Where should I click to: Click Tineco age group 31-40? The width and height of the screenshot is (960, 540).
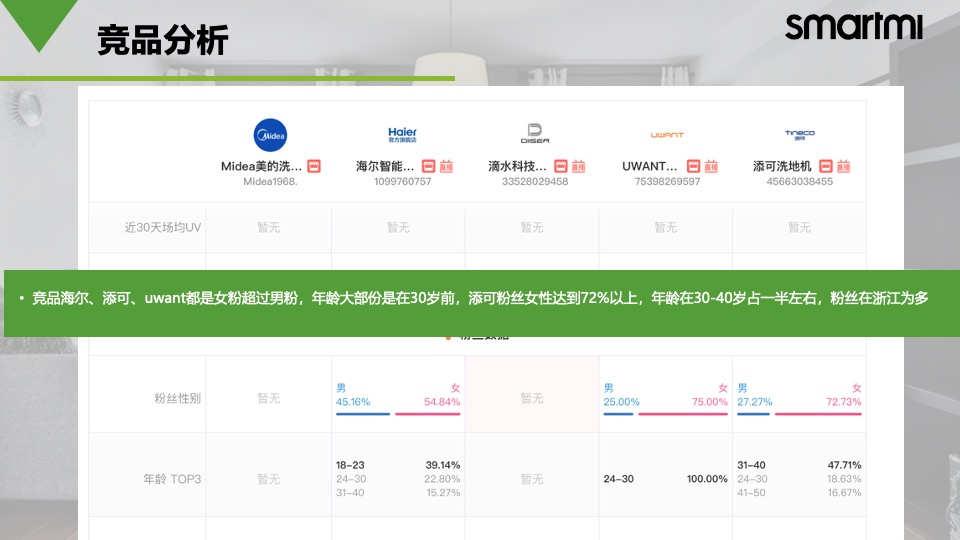pyautogui.click(x=751, y=465)
